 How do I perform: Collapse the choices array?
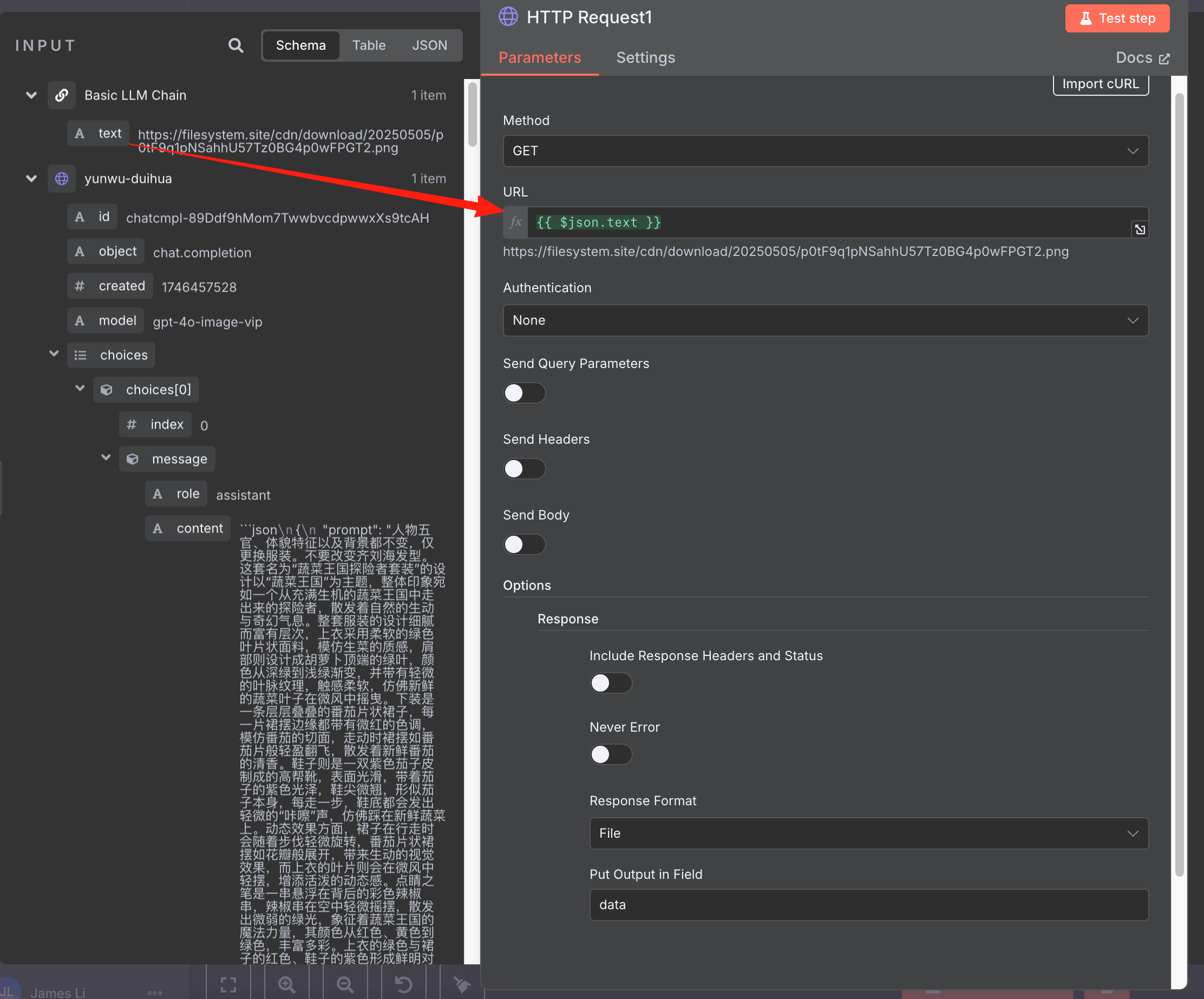(54, 353)
